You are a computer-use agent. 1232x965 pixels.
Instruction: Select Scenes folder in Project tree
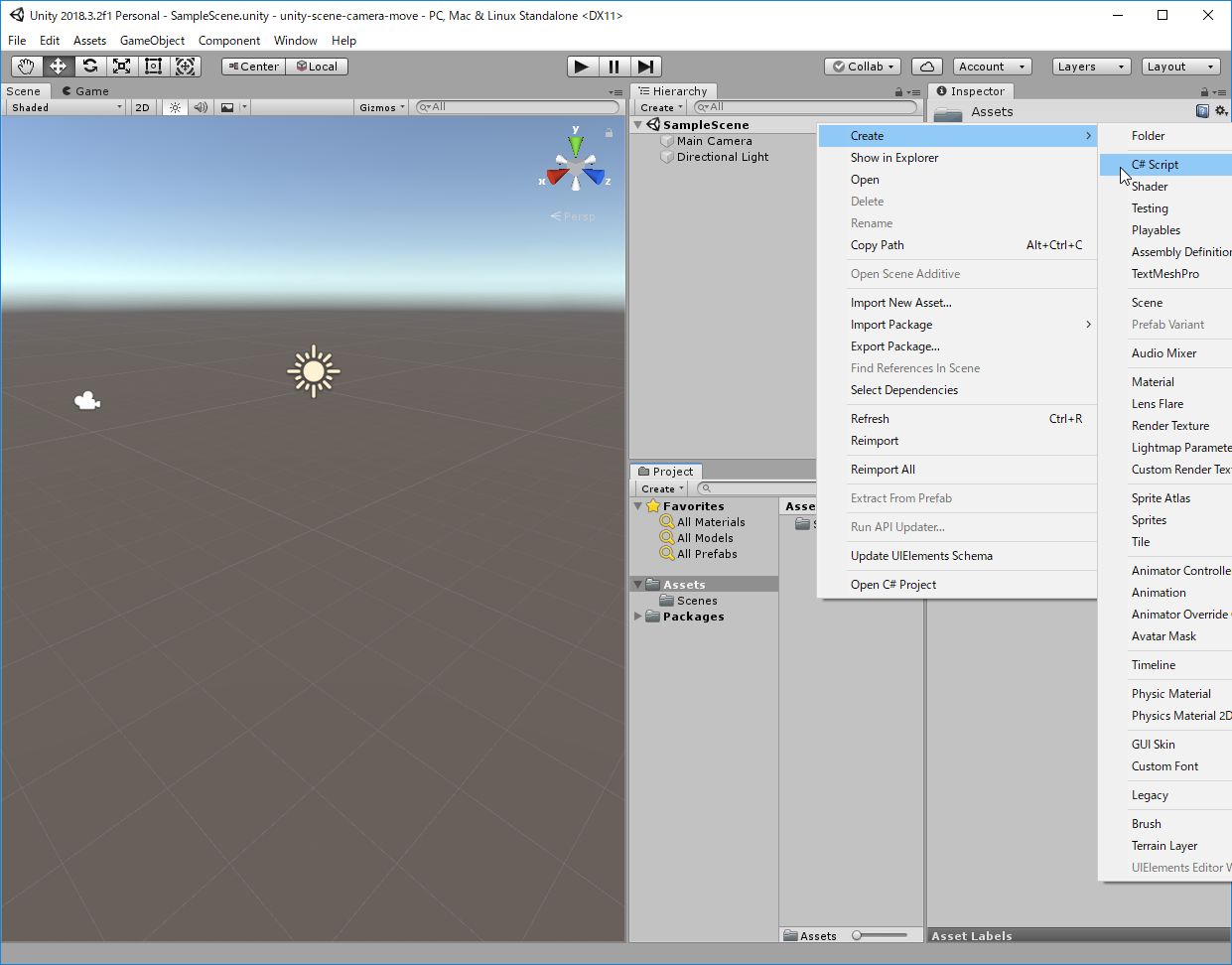click(x=697, y=601)
